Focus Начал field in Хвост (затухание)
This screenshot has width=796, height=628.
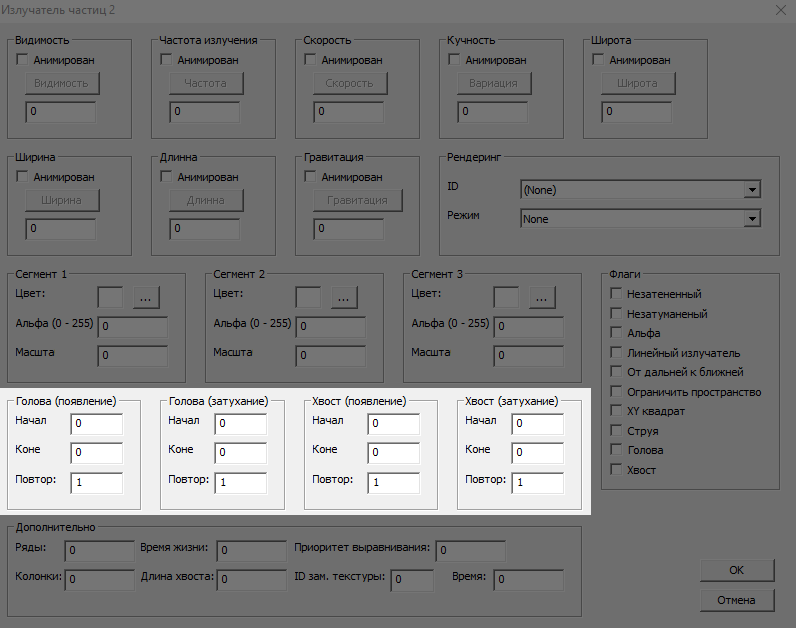click(538, 424)
